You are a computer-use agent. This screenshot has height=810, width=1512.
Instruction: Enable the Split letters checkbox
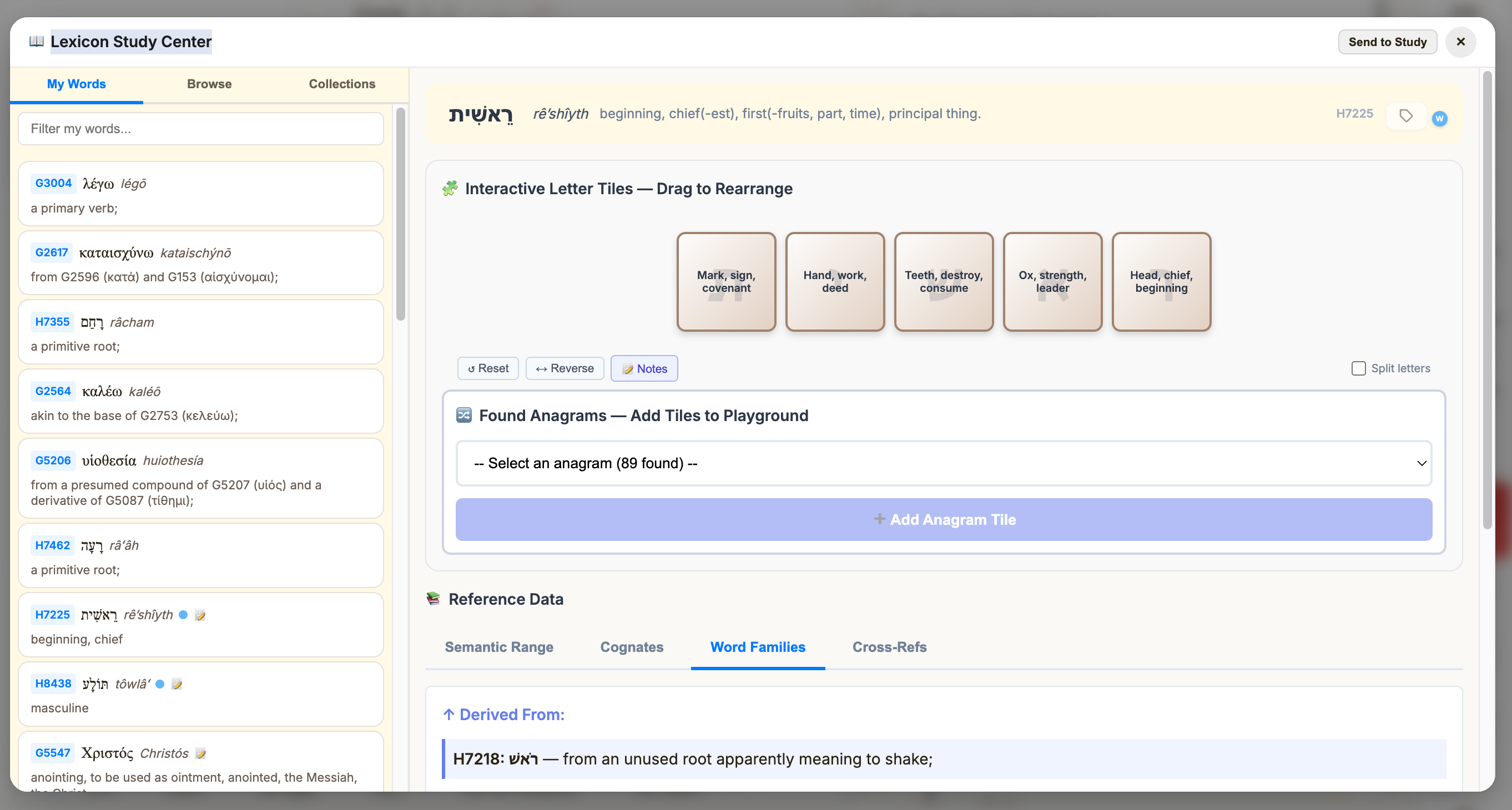tap(1358, 368)
